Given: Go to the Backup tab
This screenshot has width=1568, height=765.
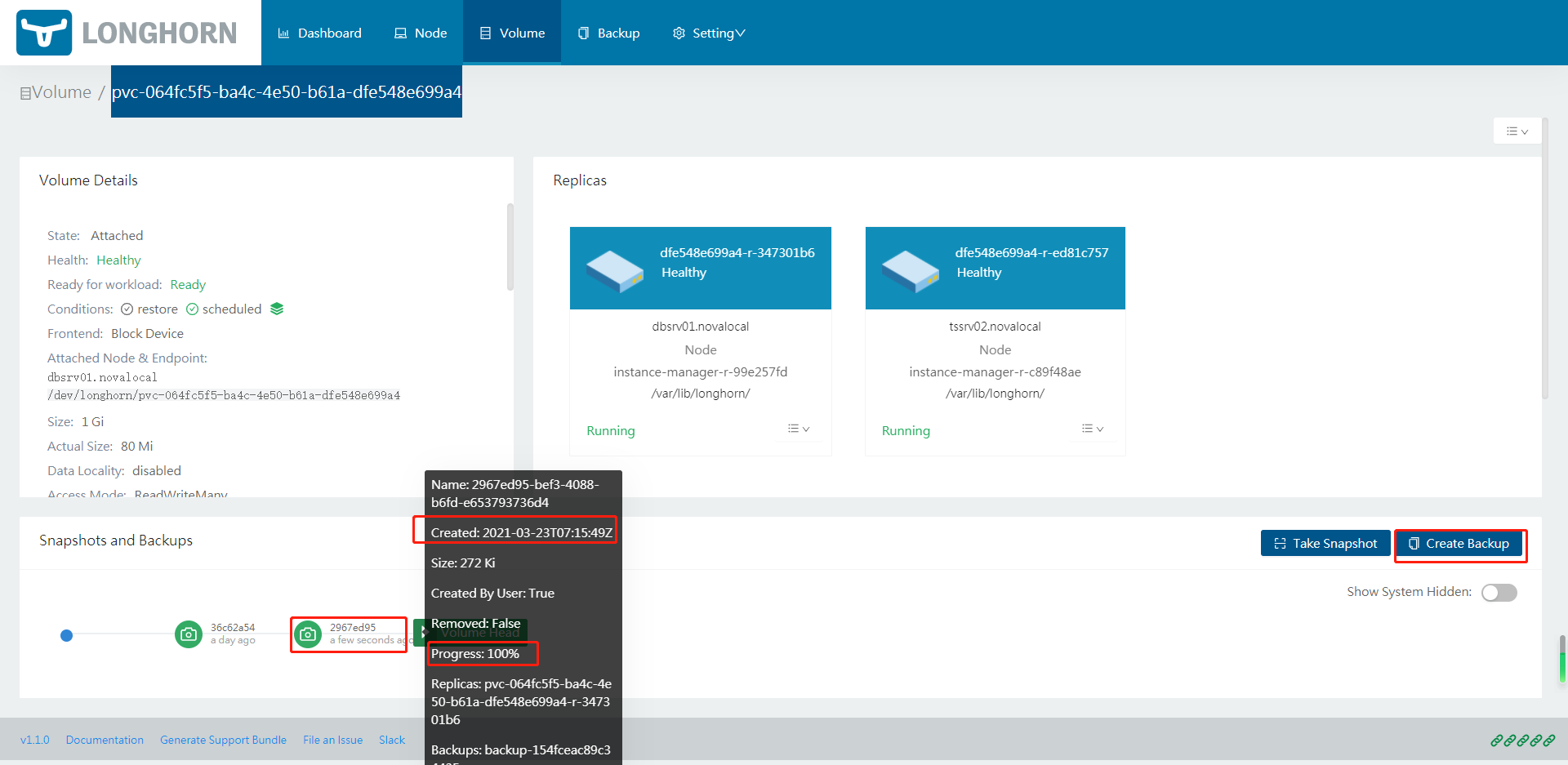Looking at the screenshot, I should [x=608, y=33].
